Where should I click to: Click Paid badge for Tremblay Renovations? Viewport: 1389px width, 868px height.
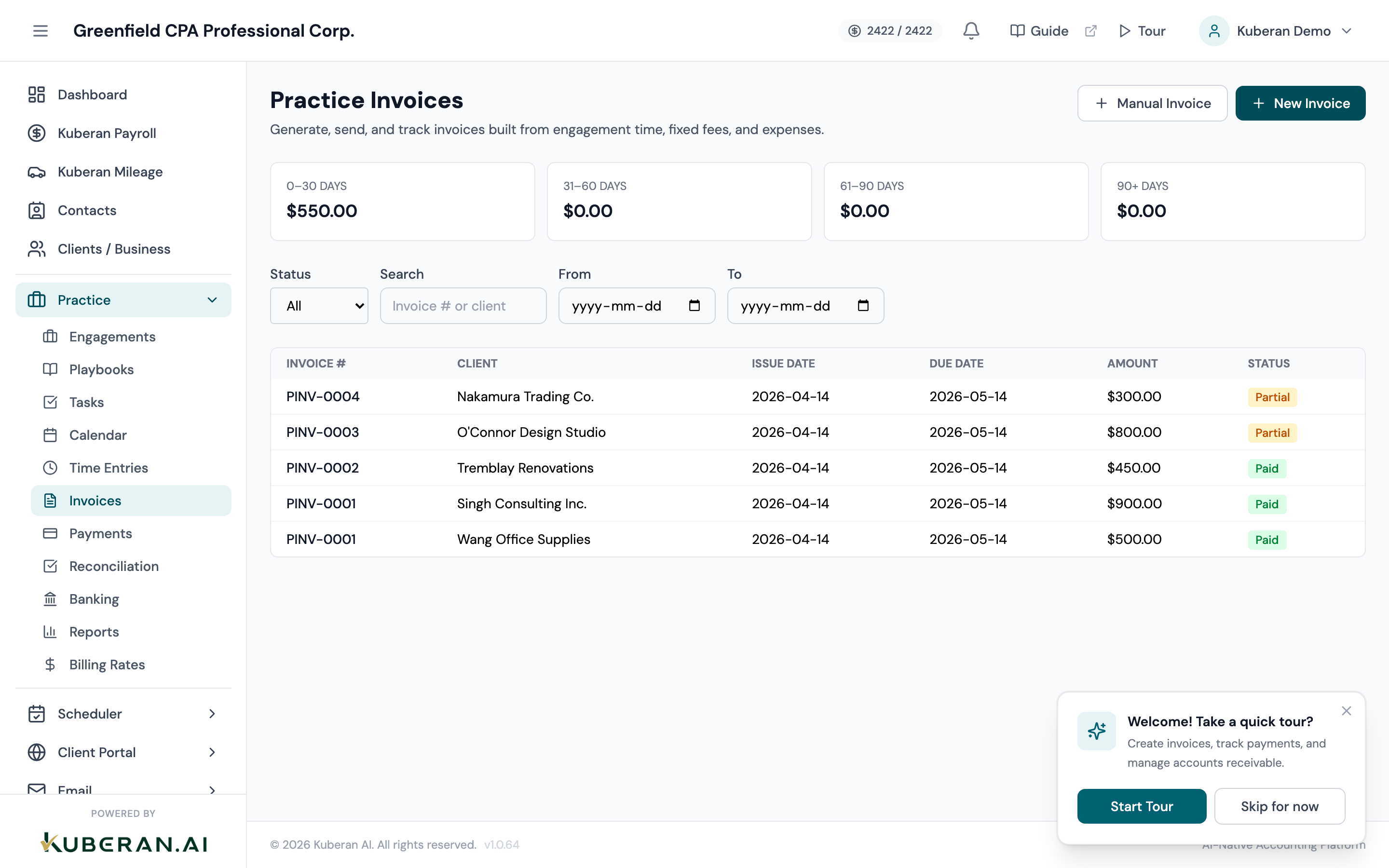[x=1267, y=468]
